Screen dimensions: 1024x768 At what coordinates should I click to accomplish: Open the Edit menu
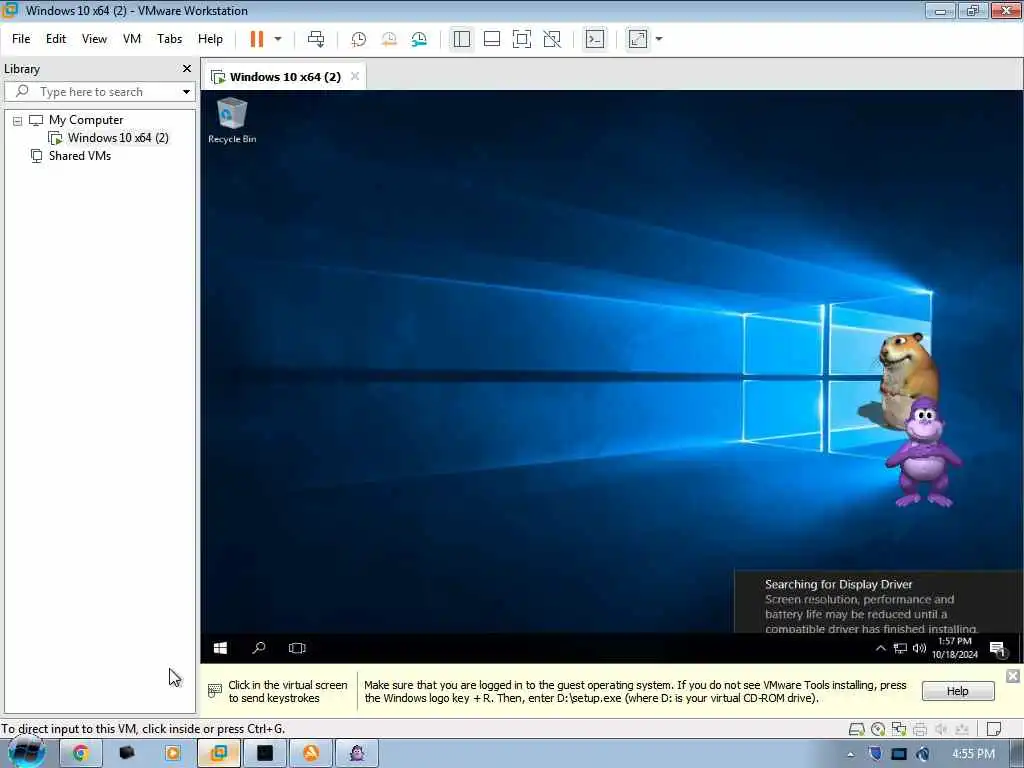click(x=56, y=39)
